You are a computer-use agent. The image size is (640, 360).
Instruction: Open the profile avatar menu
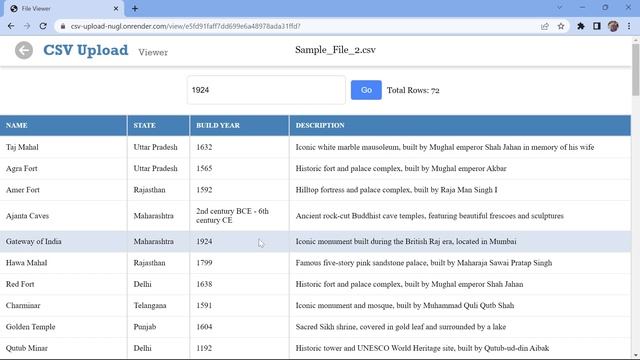613,26
